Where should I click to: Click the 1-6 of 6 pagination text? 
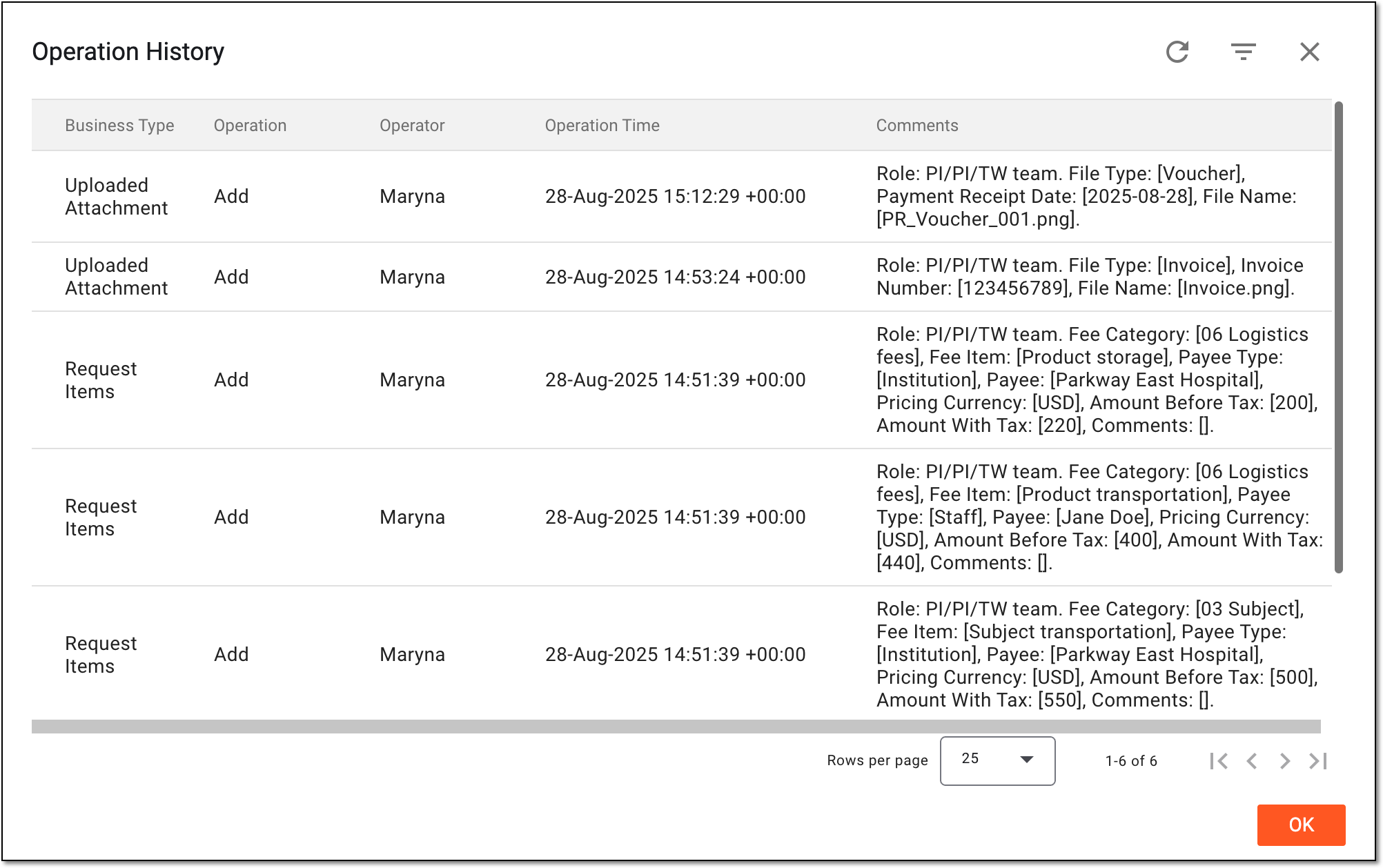click(1131, 761)
